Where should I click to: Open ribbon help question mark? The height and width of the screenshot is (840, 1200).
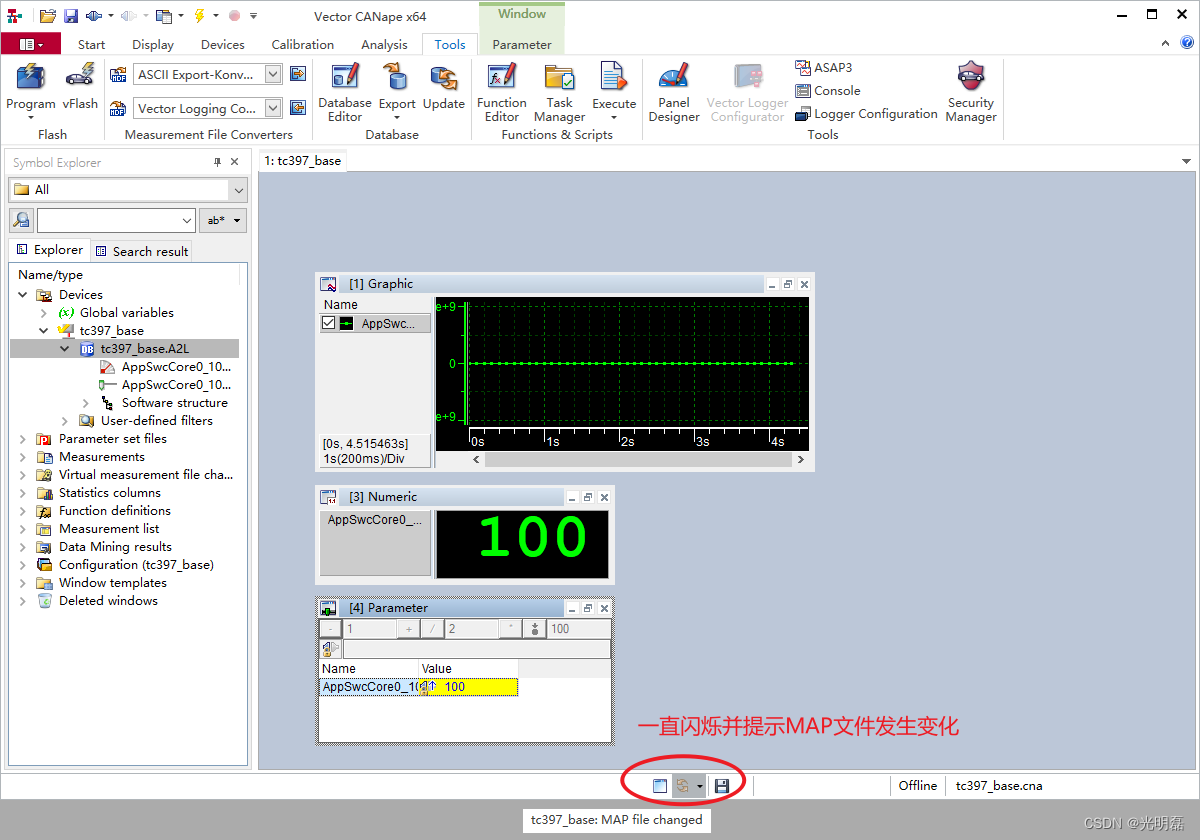pos(1187,43)
